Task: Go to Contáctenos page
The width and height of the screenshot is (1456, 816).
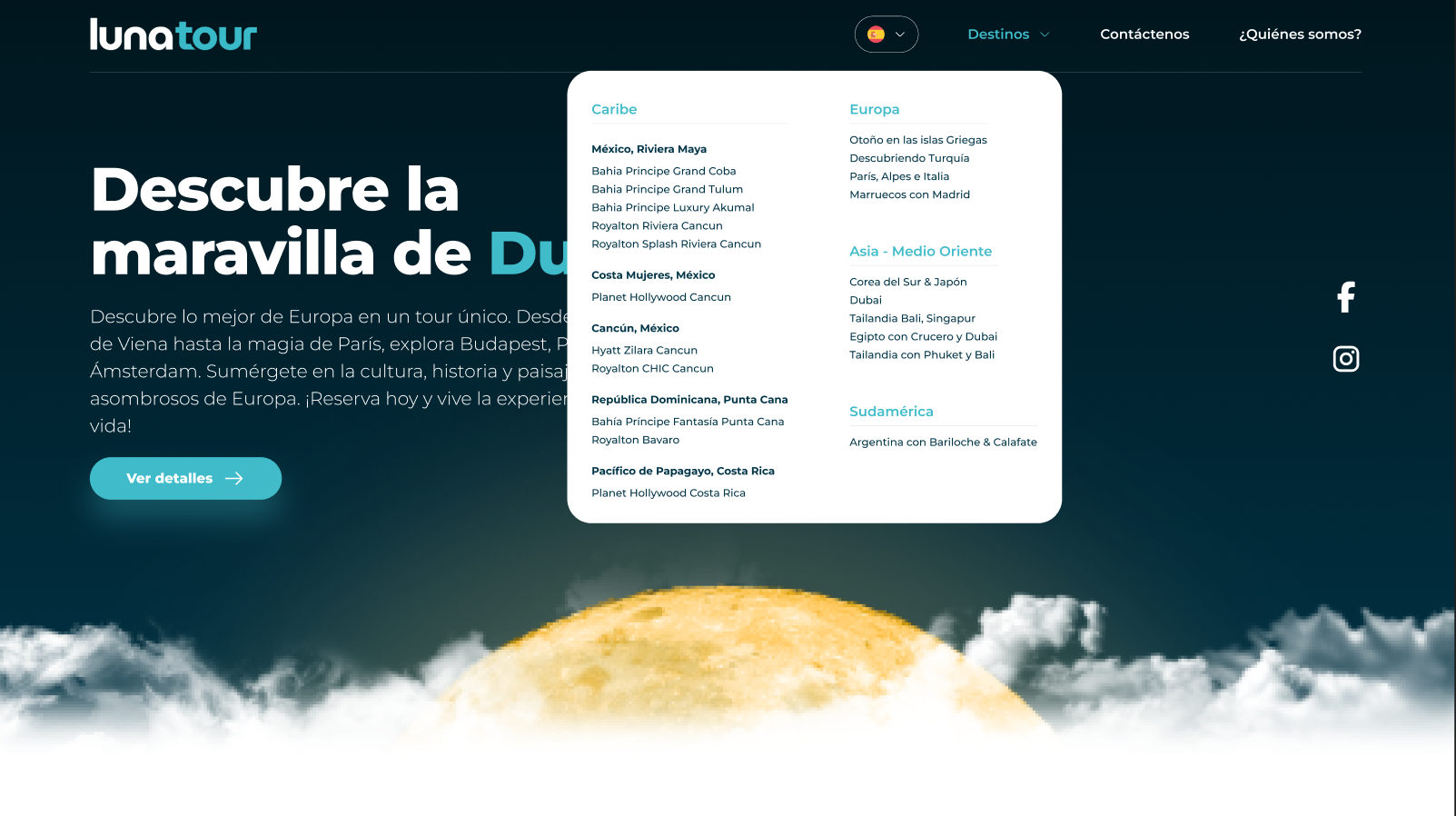Action: [x=1144, y=35]
